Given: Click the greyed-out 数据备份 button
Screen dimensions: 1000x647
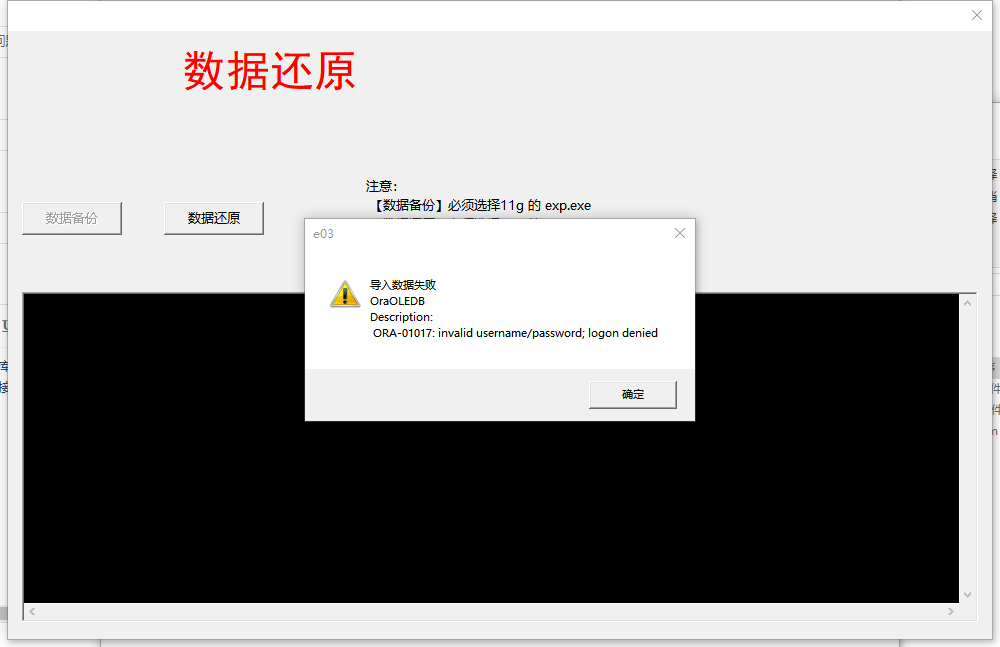Looking at the screenshot, I should point(71,218).
